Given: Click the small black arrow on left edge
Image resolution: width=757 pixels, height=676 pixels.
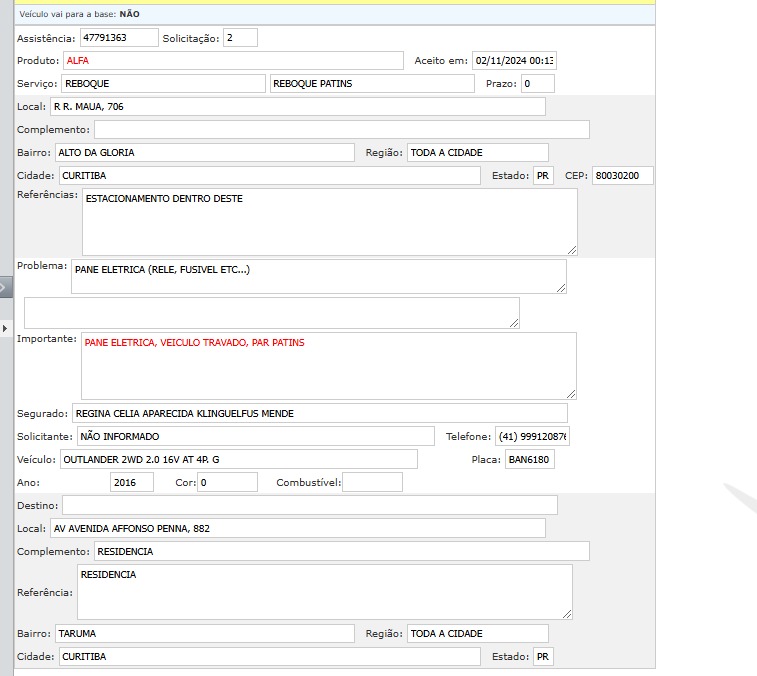Looking at the screenshot, I should (x=4, y=327).
